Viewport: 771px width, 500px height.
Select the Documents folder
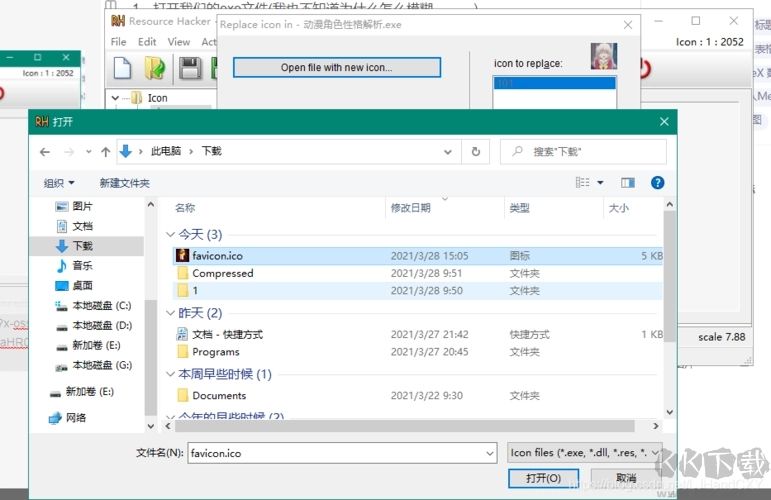pos(418,396)
